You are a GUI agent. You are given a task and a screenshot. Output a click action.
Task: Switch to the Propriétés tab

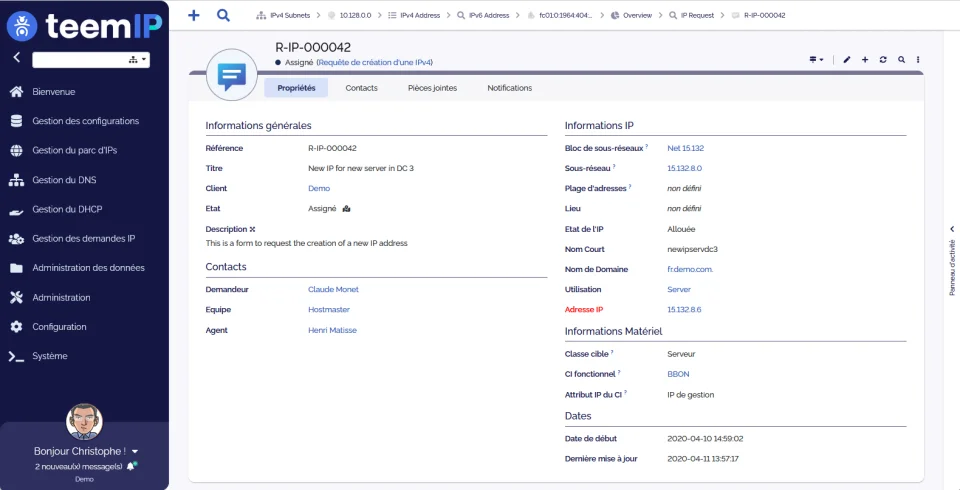[296, 88]
